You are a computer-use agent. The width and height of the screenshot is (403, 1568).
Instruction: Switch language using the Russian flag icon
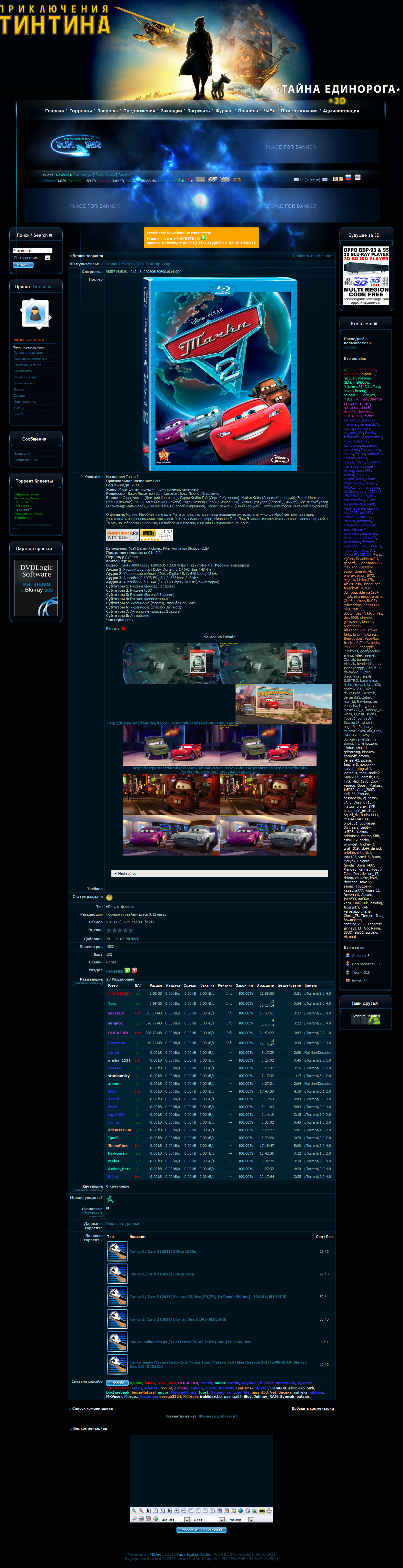tap(349, 177)
